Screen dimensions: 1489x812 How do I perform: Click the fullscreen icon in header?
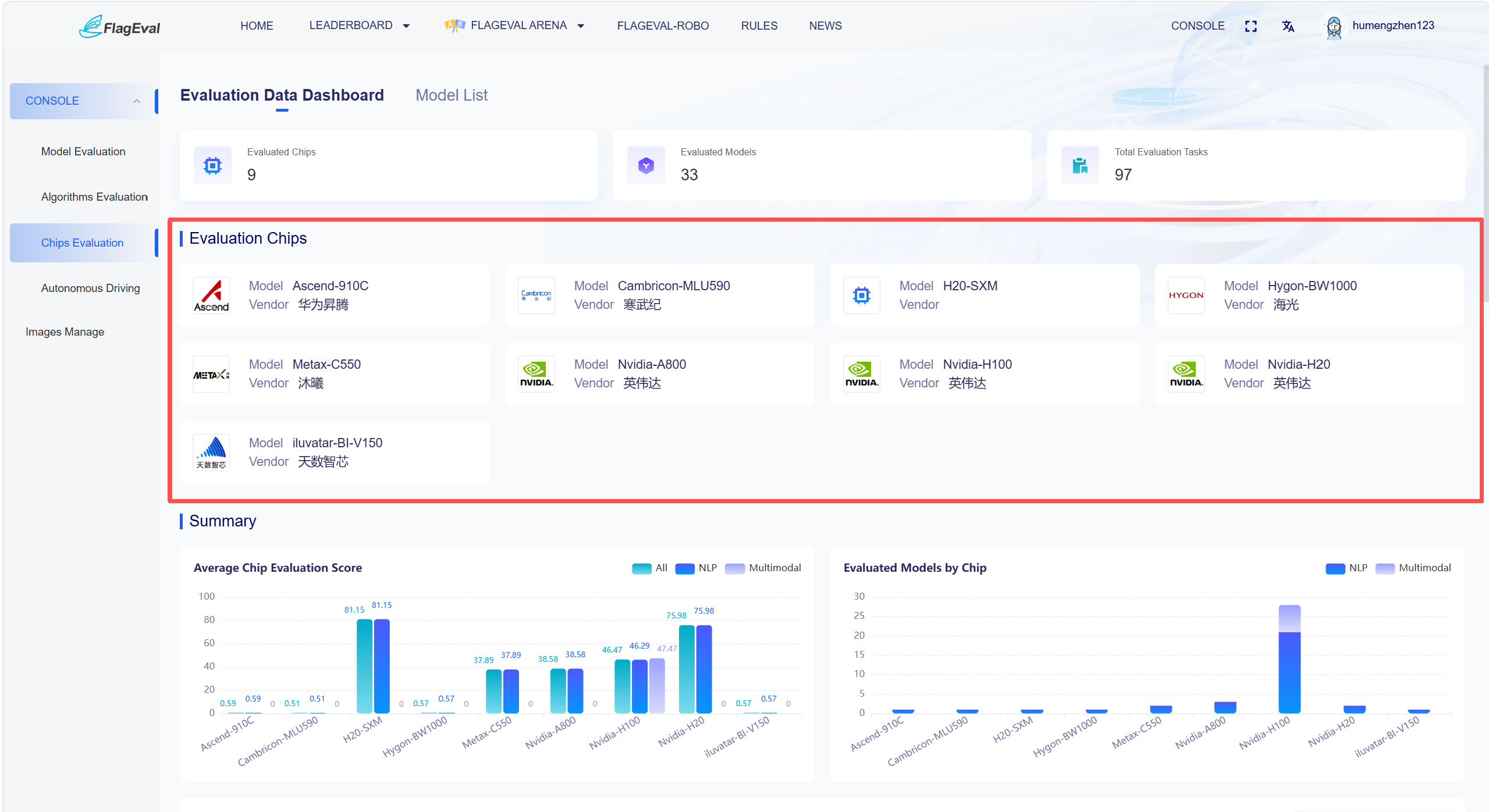pos(1250,26)
